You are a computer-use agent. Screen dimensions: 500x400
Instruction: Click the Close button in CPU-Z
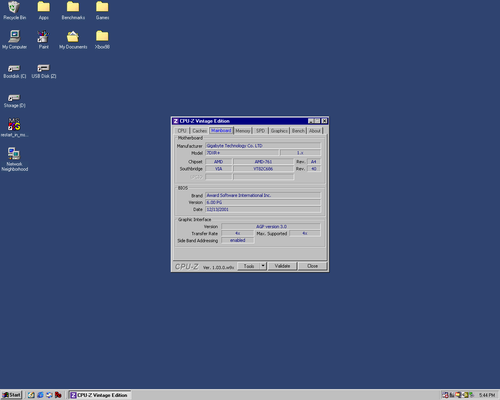click(x=312, y=266)
